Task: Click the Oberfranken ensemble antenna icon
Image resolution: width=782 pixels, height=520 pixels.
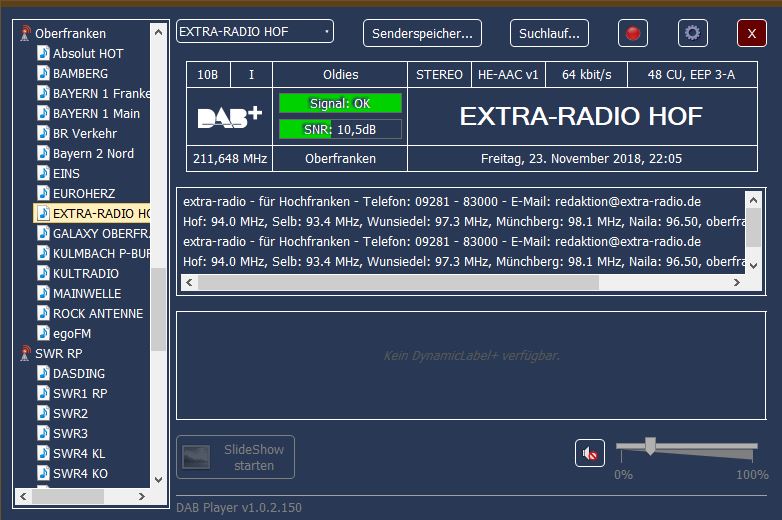Action: pos(25,34)
